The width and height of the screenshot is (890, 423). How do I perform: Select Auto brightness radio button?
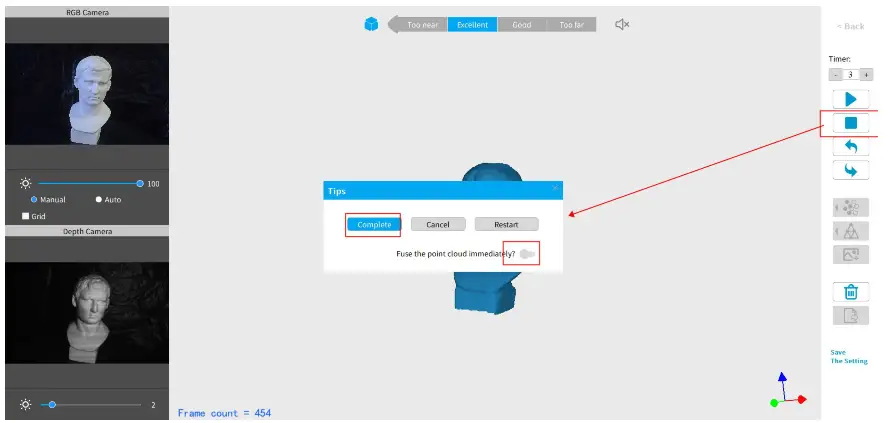99,200
